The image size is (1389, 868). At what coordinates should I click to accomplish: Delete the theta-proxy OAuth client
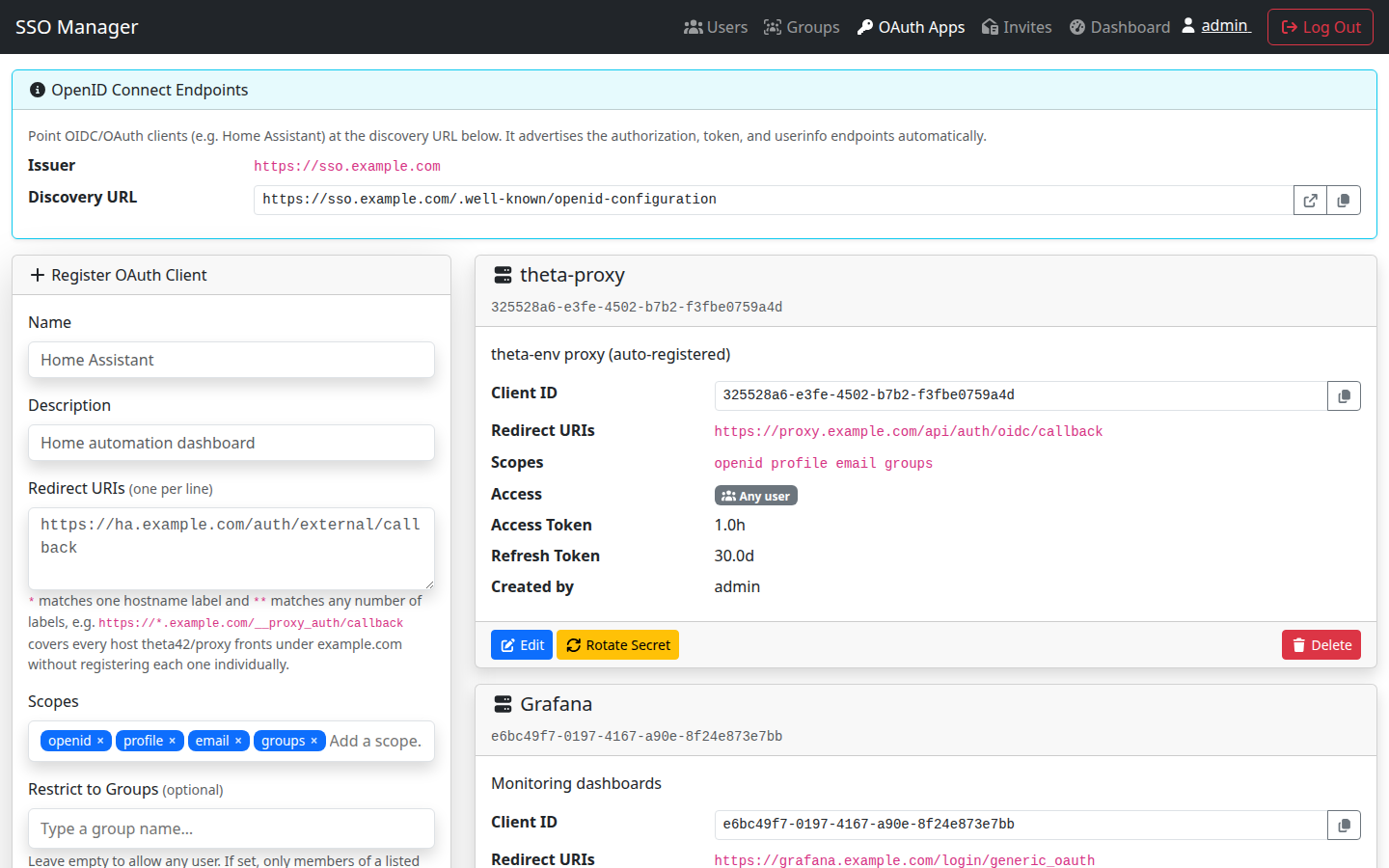coord(1321,645)
